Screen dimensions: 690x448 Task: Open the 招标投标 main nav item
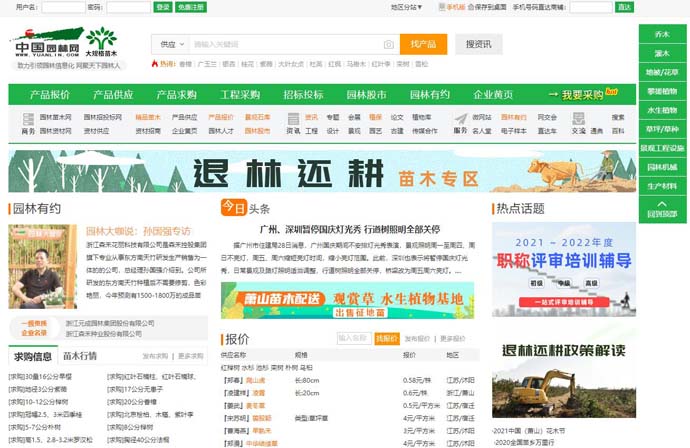[303, 95]
